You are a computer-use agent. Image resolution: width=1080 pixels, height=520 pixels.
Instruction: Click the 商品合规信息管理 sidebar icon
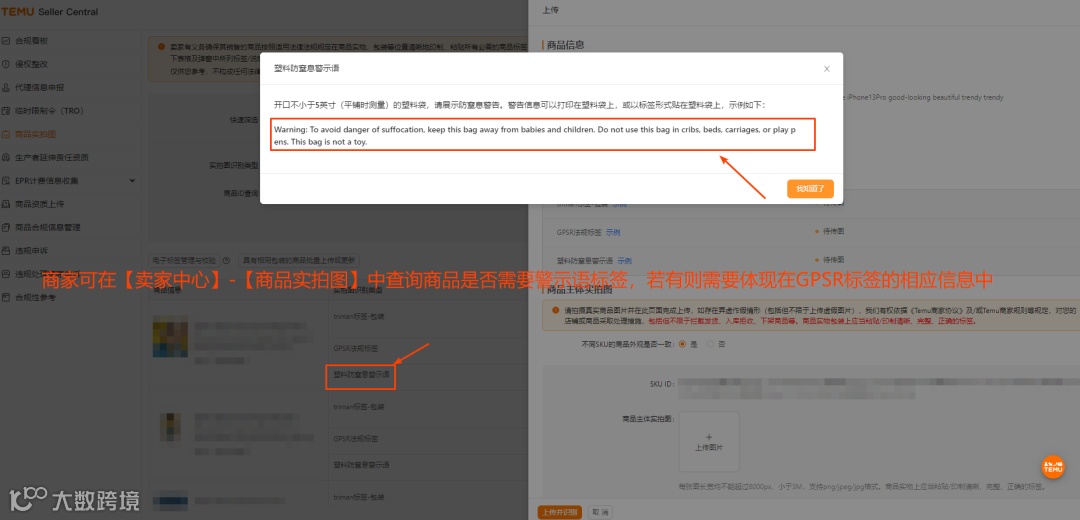(x=6, y=227)
